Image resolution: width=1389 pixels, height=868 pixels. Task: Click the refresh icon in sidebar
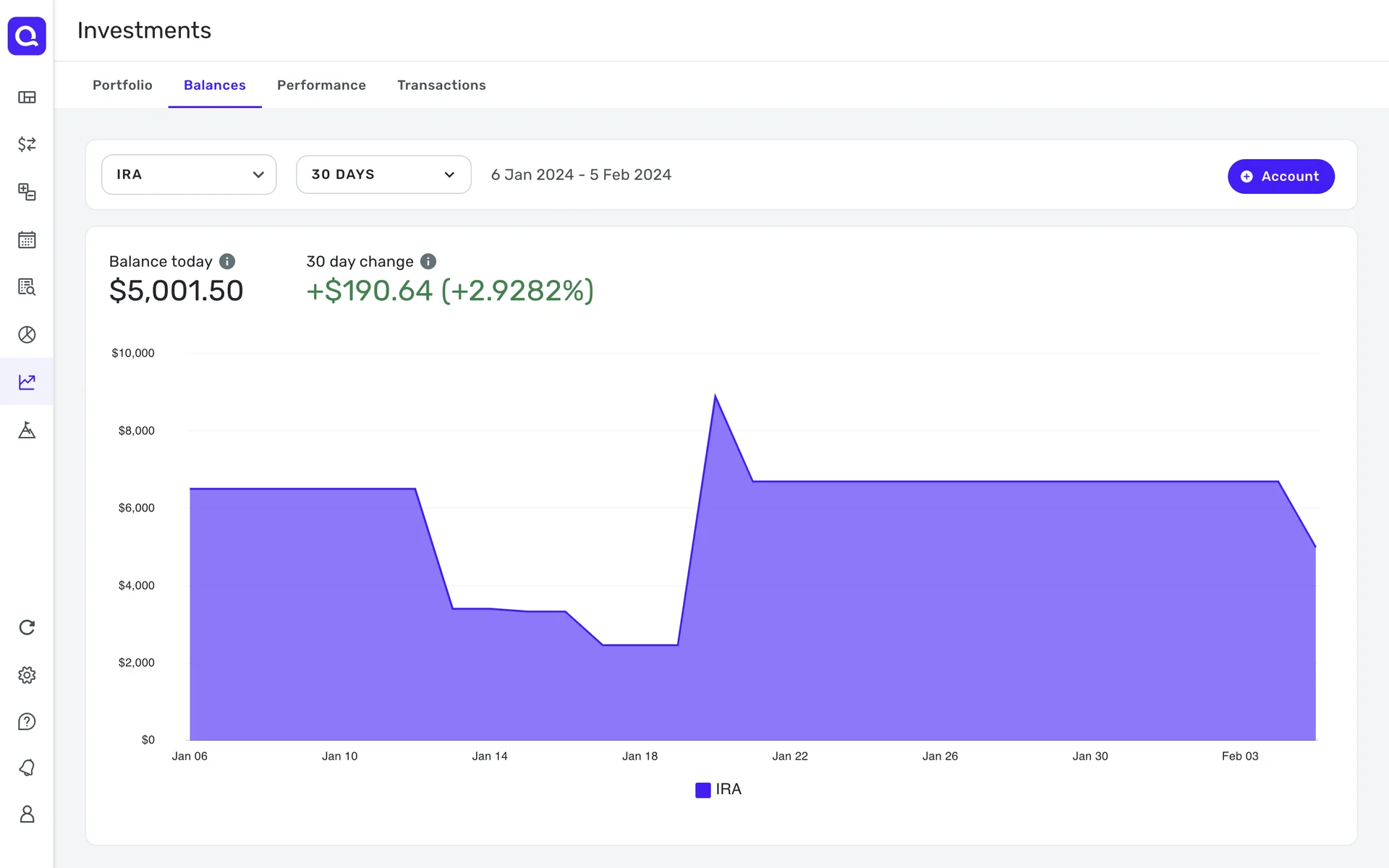coord(27,627)
